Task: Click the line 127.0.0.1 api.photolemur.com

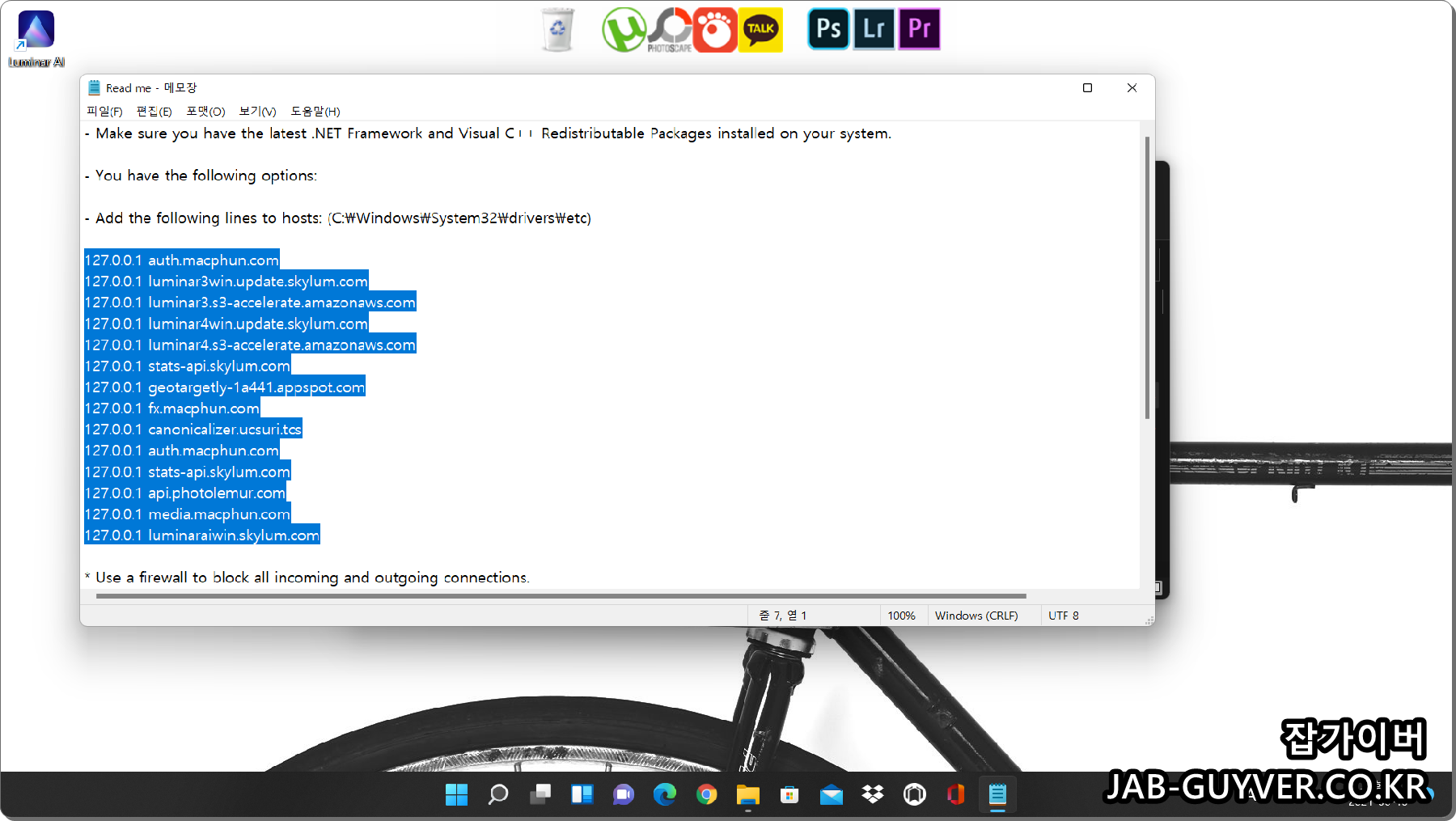Action: click(x=185, y=493)
